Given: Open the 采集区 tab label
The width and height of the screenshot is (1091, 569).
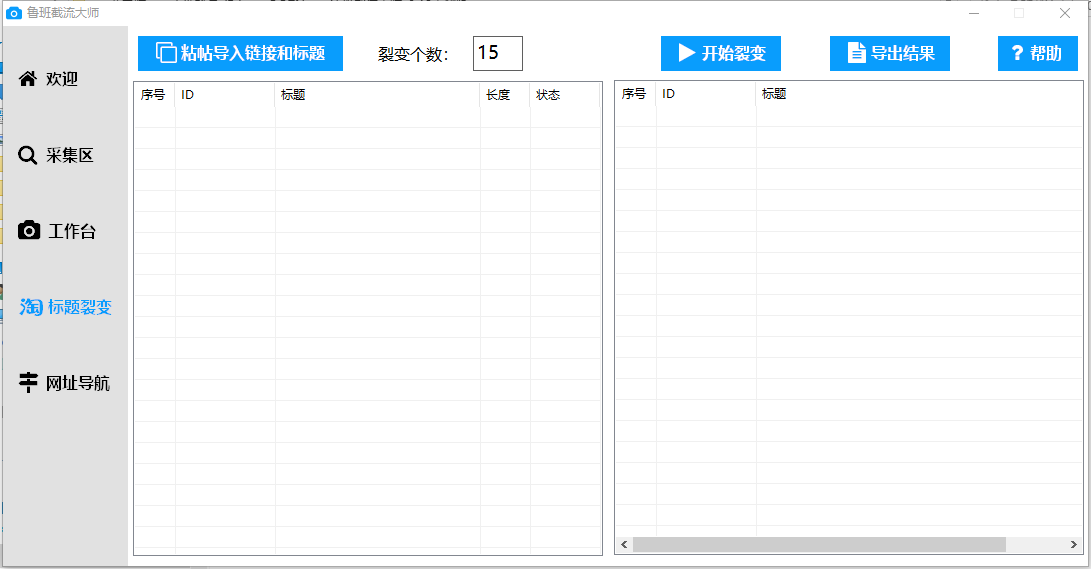Looking at the screenshot, I should coord(70,155).
